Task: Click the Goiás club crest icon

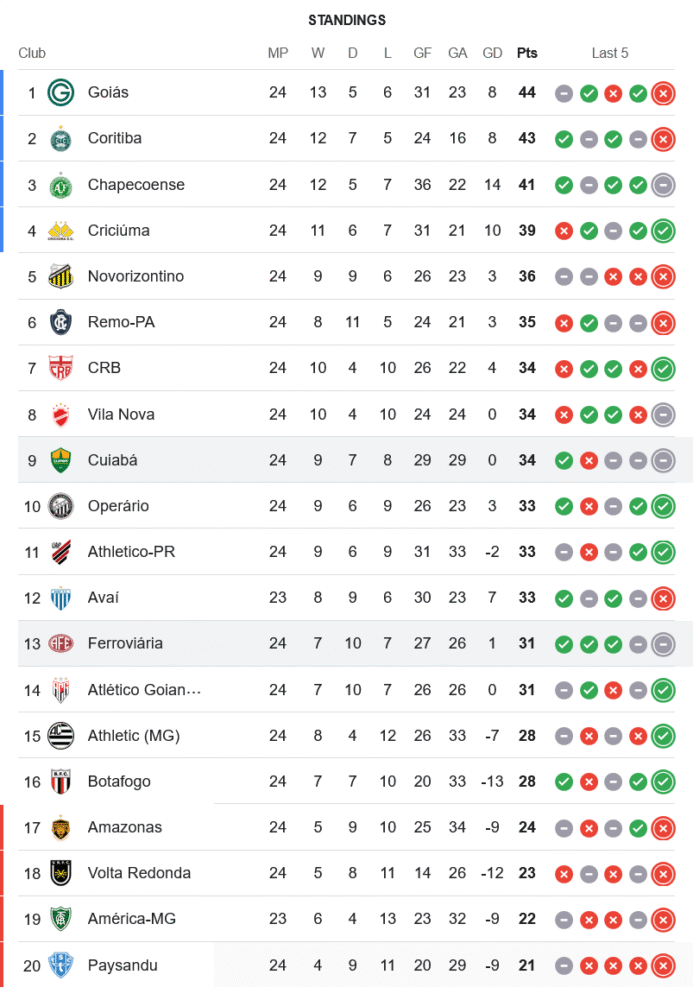Action: click(x=61, y=93)
